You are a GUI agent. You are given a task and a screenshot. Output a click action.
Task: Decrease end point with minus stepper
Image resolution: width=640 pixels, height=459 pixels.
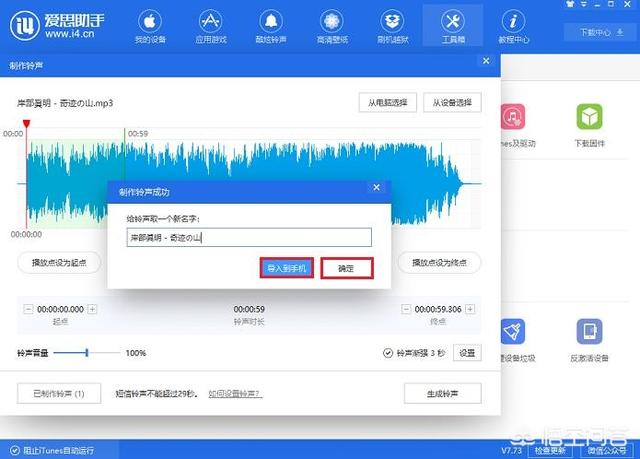(x=406, y=309)
